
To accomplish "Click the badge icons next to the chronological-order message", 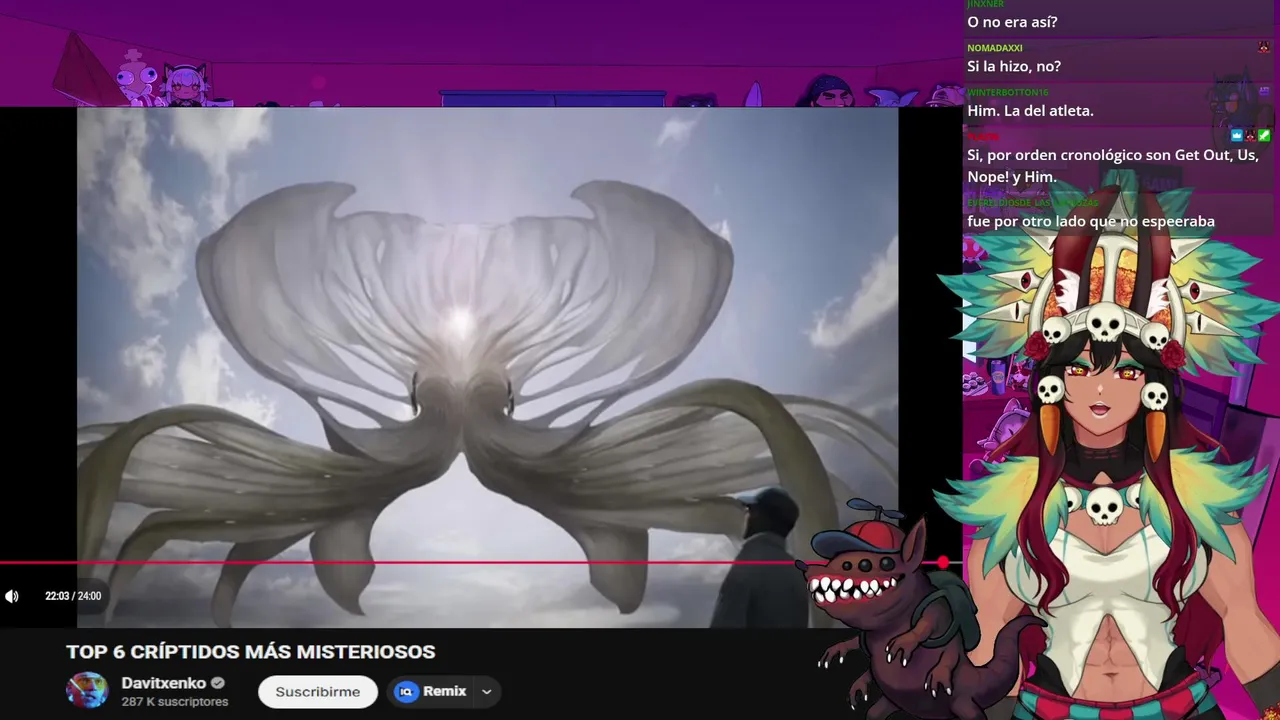I will coord(1250,135).
